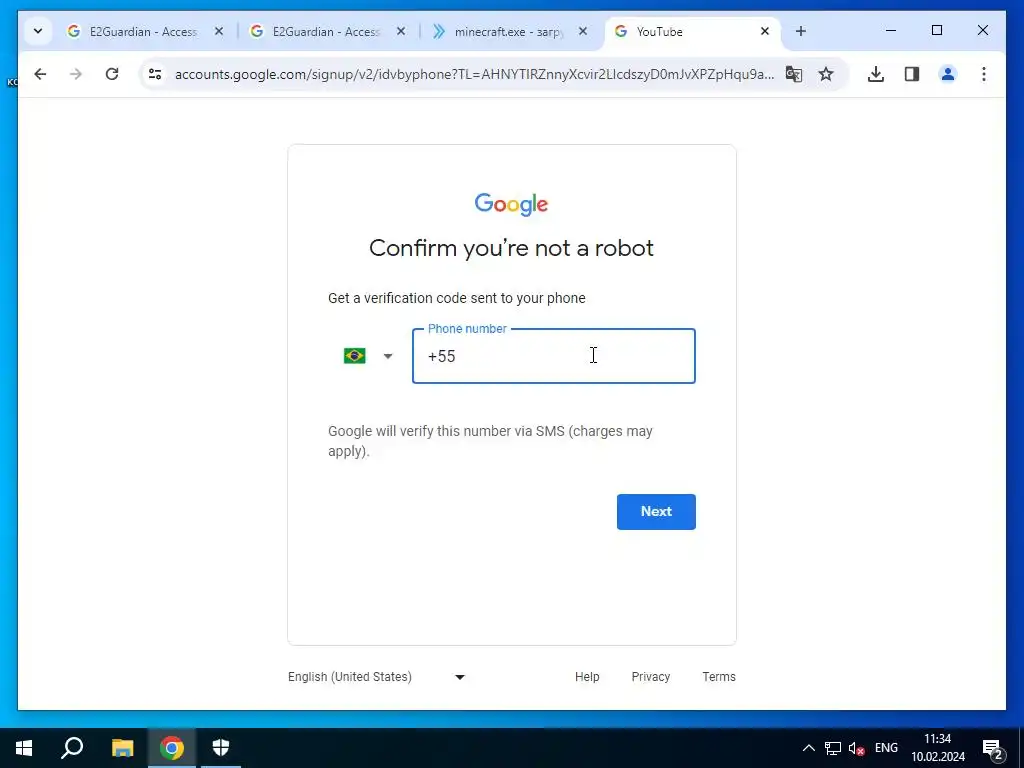Image resolution: width=1024 pixels, height=768 pixels.
Task: Open the Help link
Action: coord(587,677)
